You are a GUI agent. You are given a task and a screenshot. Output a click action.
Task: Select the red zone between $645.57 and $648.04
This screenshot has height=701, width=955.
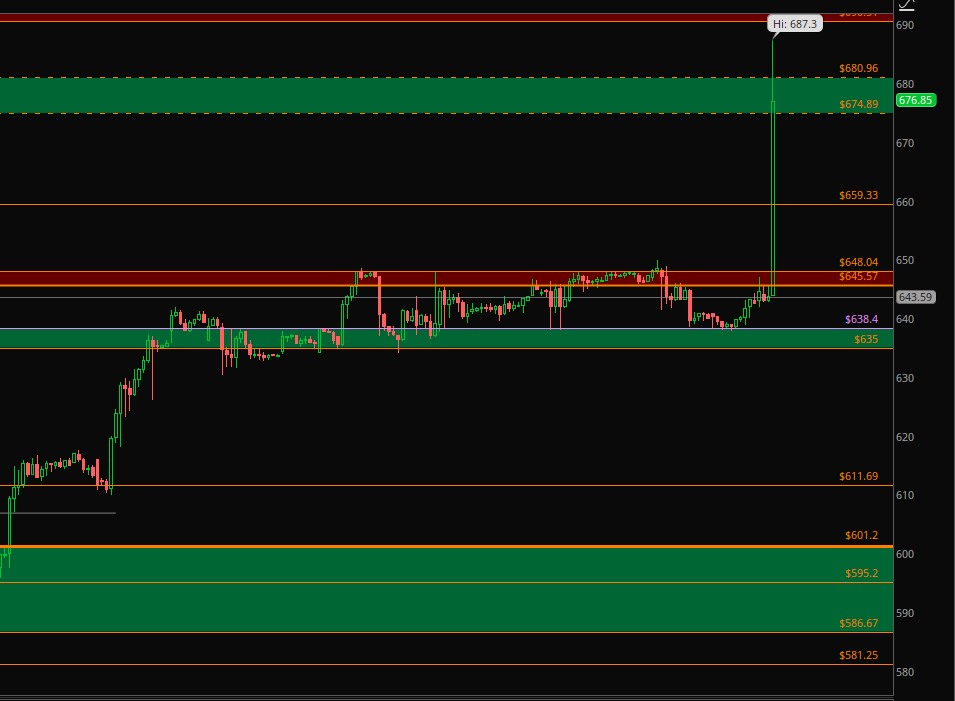coord(446,279)
